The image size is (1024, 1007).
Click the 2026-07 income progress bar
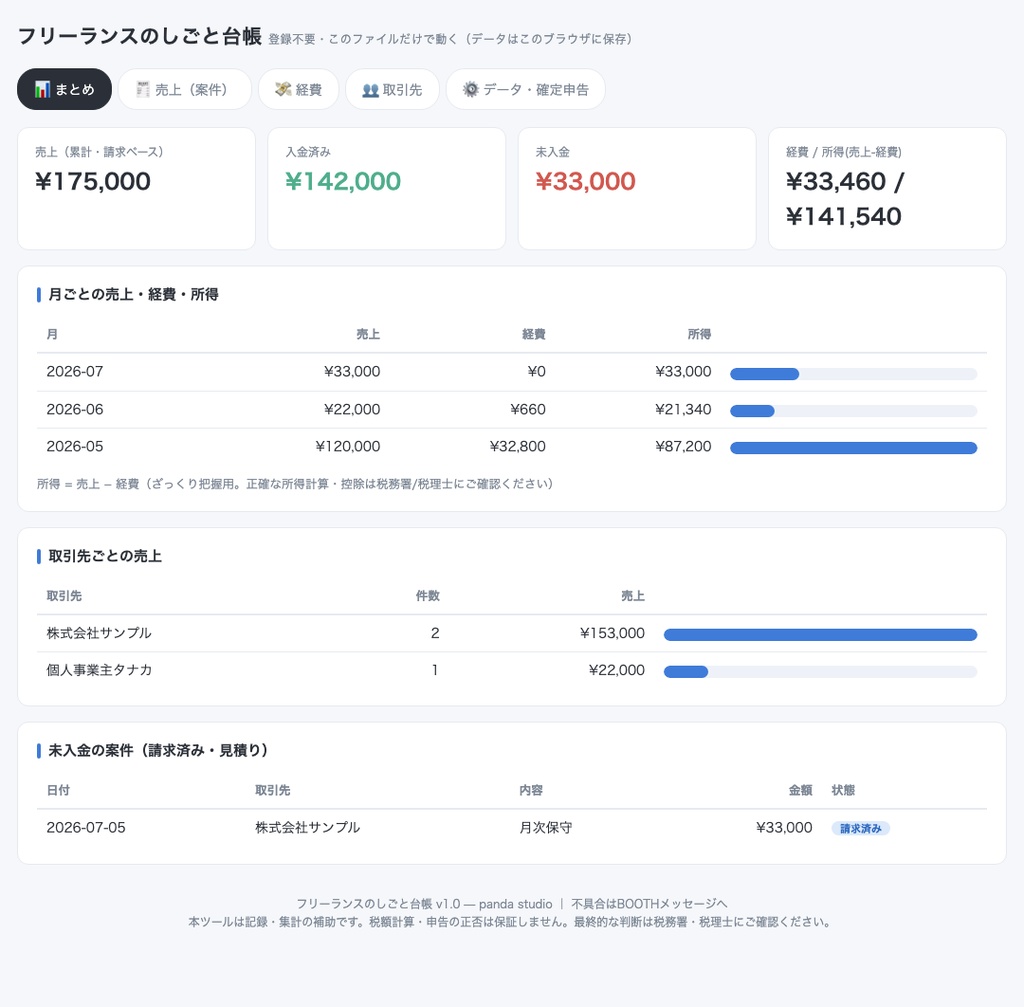coord(853,374)
